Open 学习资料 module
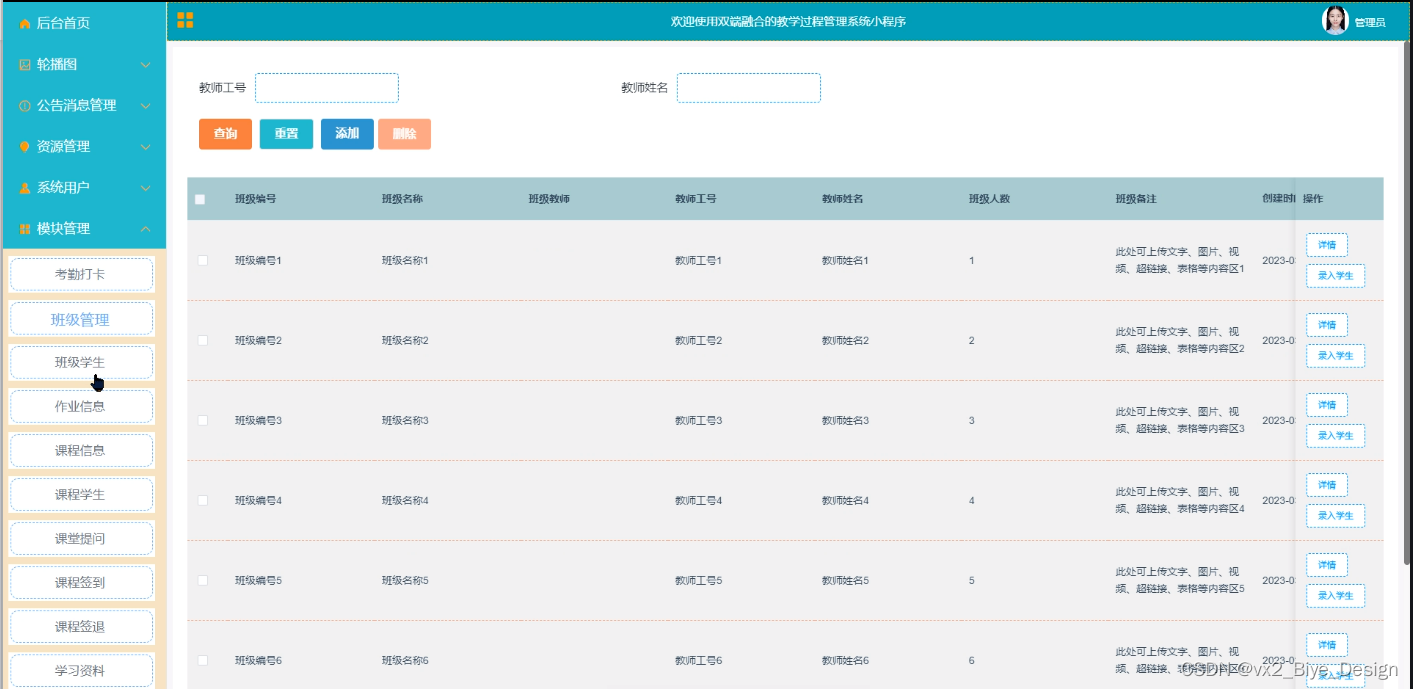The width and height of the screenshot is (1413, 689). pyautogui.click(x=81, y=670)
